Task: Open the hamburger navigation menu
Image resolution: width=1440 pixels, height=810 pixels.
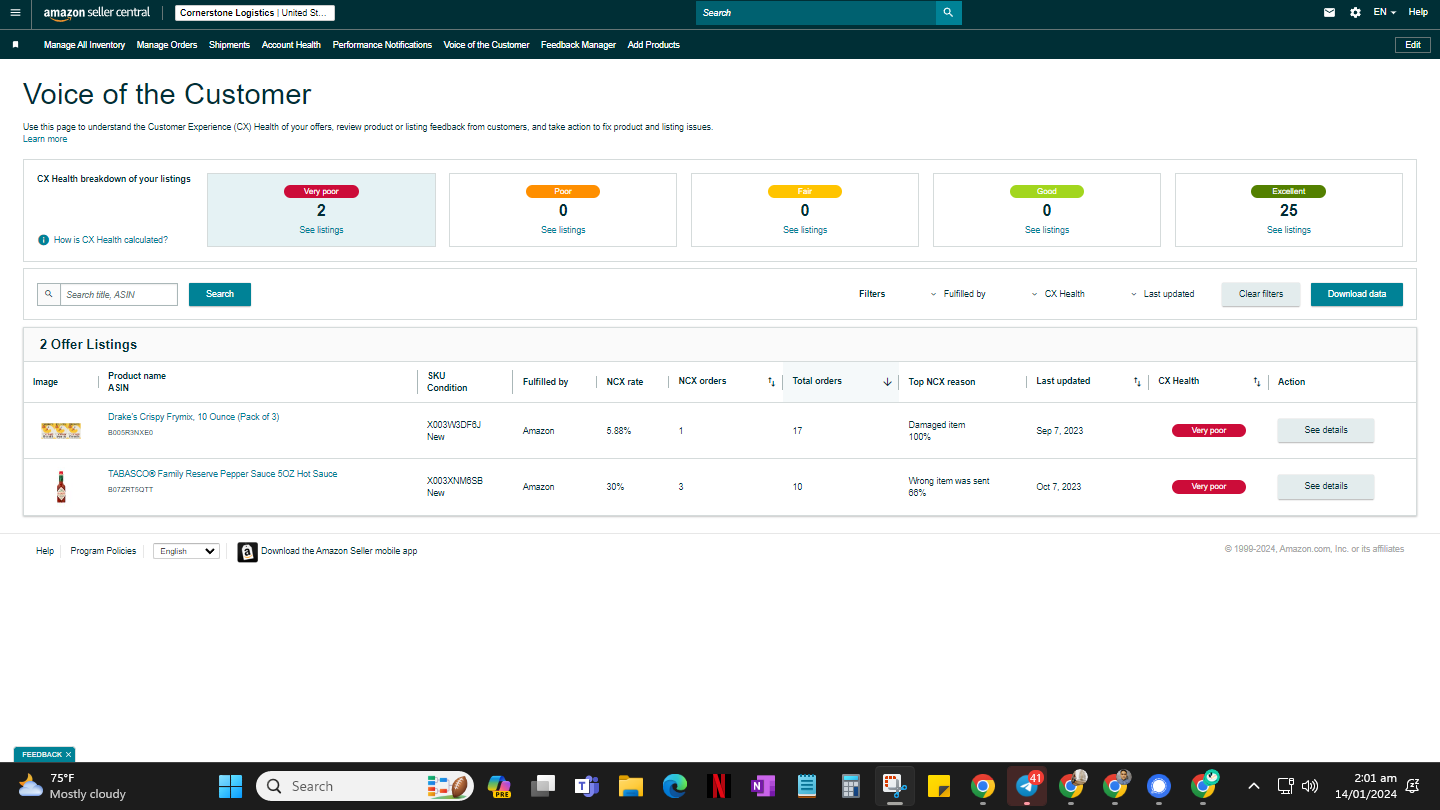Action: point(15,13)
